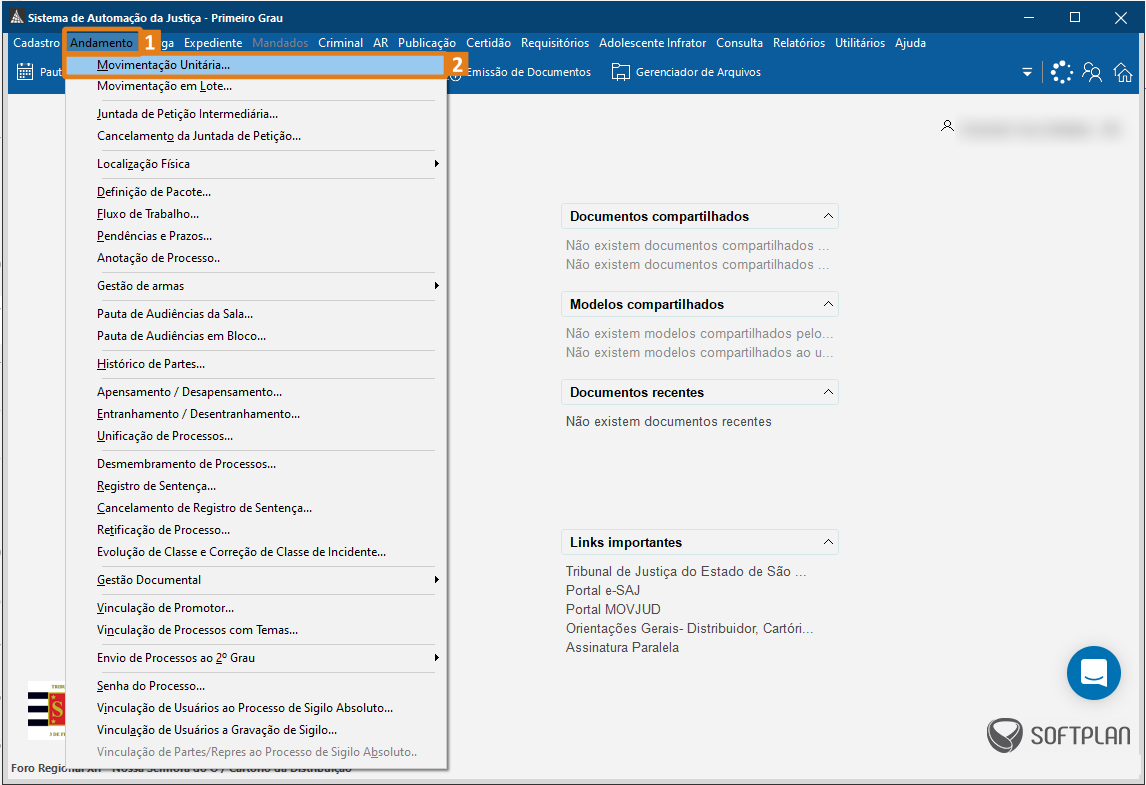Open Orientações Gerais- Distribuidor link

[689, 629]
